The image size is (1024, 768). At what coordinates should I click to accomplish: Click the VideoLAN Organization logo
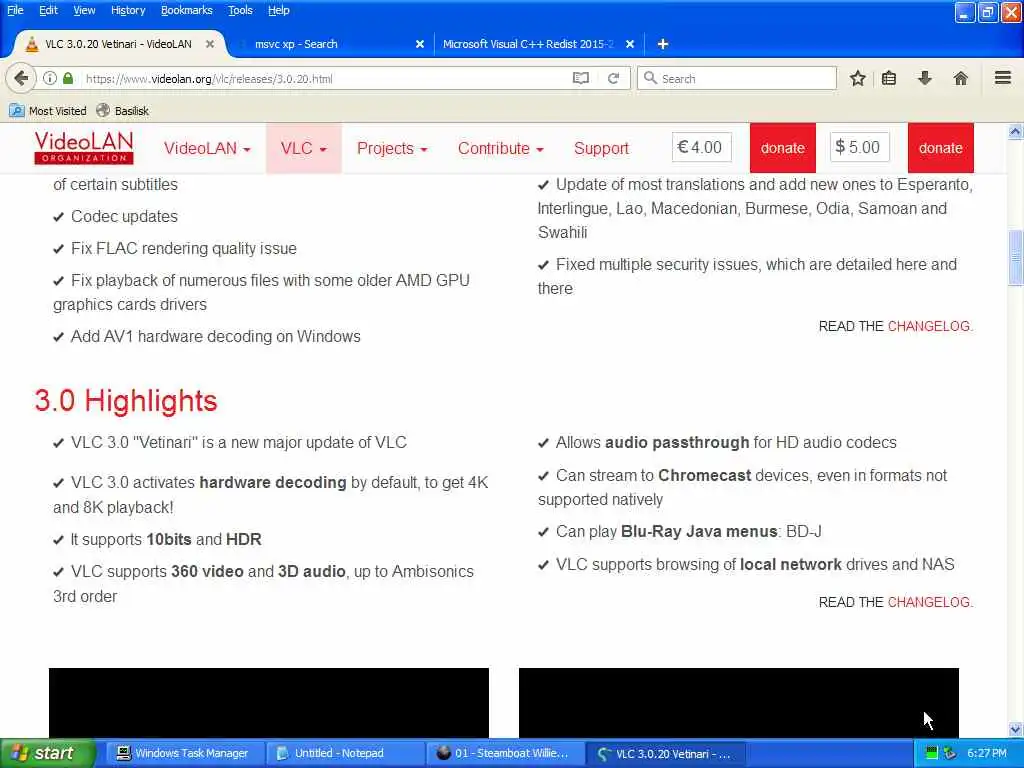[84, 148]
